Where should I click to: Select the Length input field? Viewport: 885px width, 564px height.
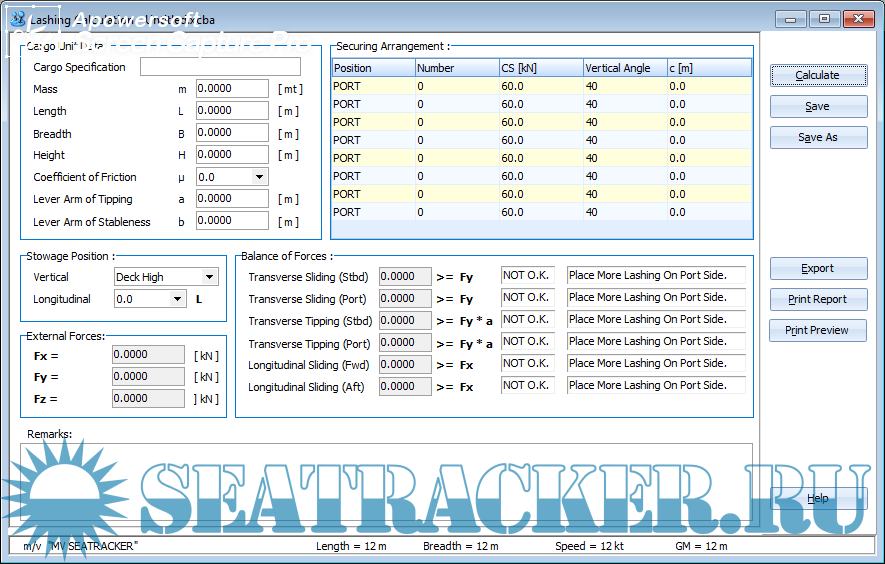tap(232, 111)
